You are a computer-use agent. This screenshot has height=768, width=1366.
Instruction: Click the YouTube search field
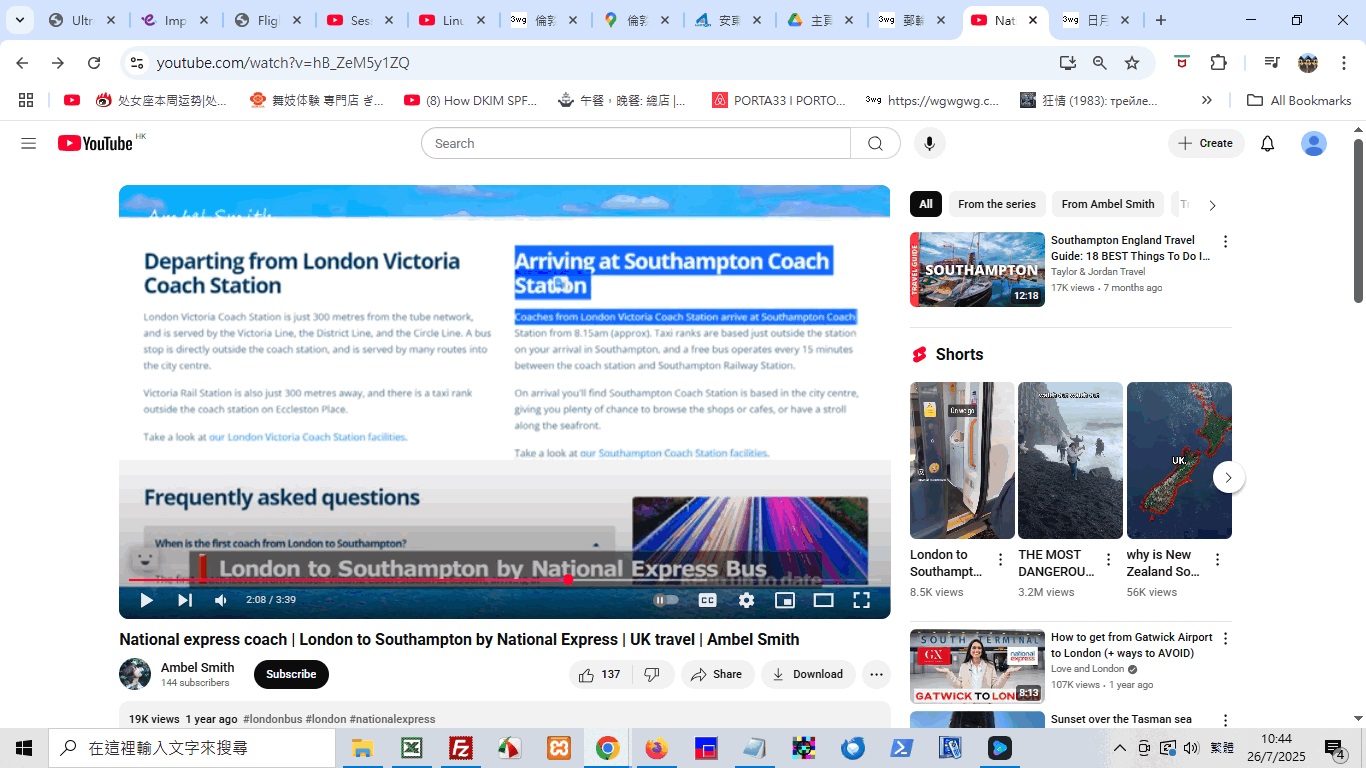point(636,144)
